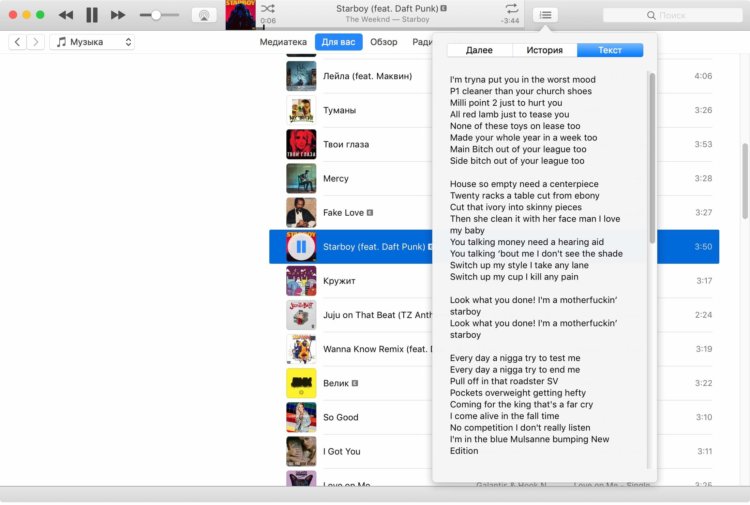Viewport: 750px width, 505px height.
Task: Click the 0:06 elapsed time label
Action: click(x=268, y=21)
